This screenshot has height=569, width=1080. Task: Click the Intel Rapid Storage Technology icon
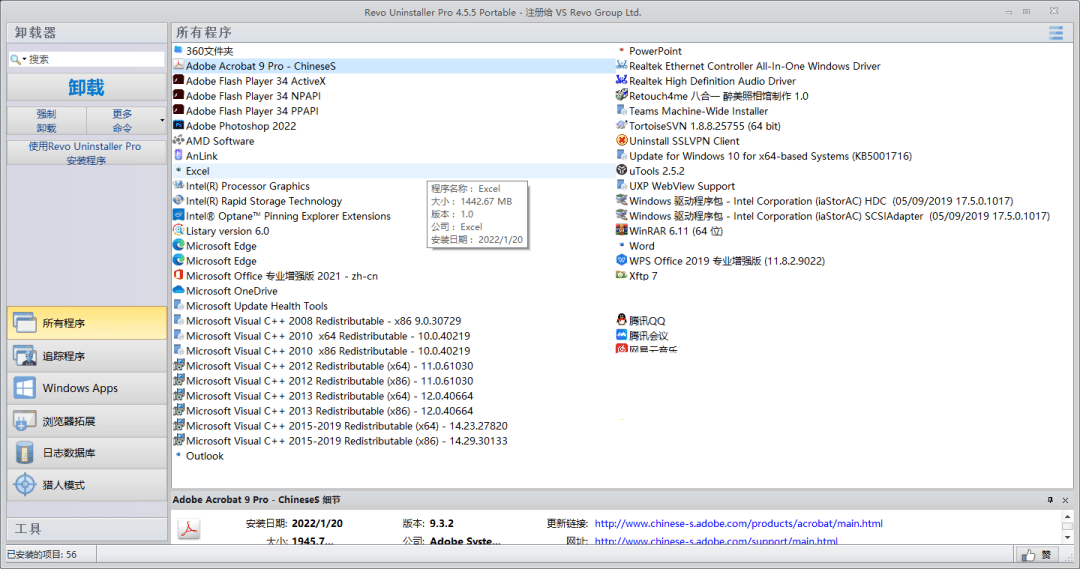tap(178, 200)
